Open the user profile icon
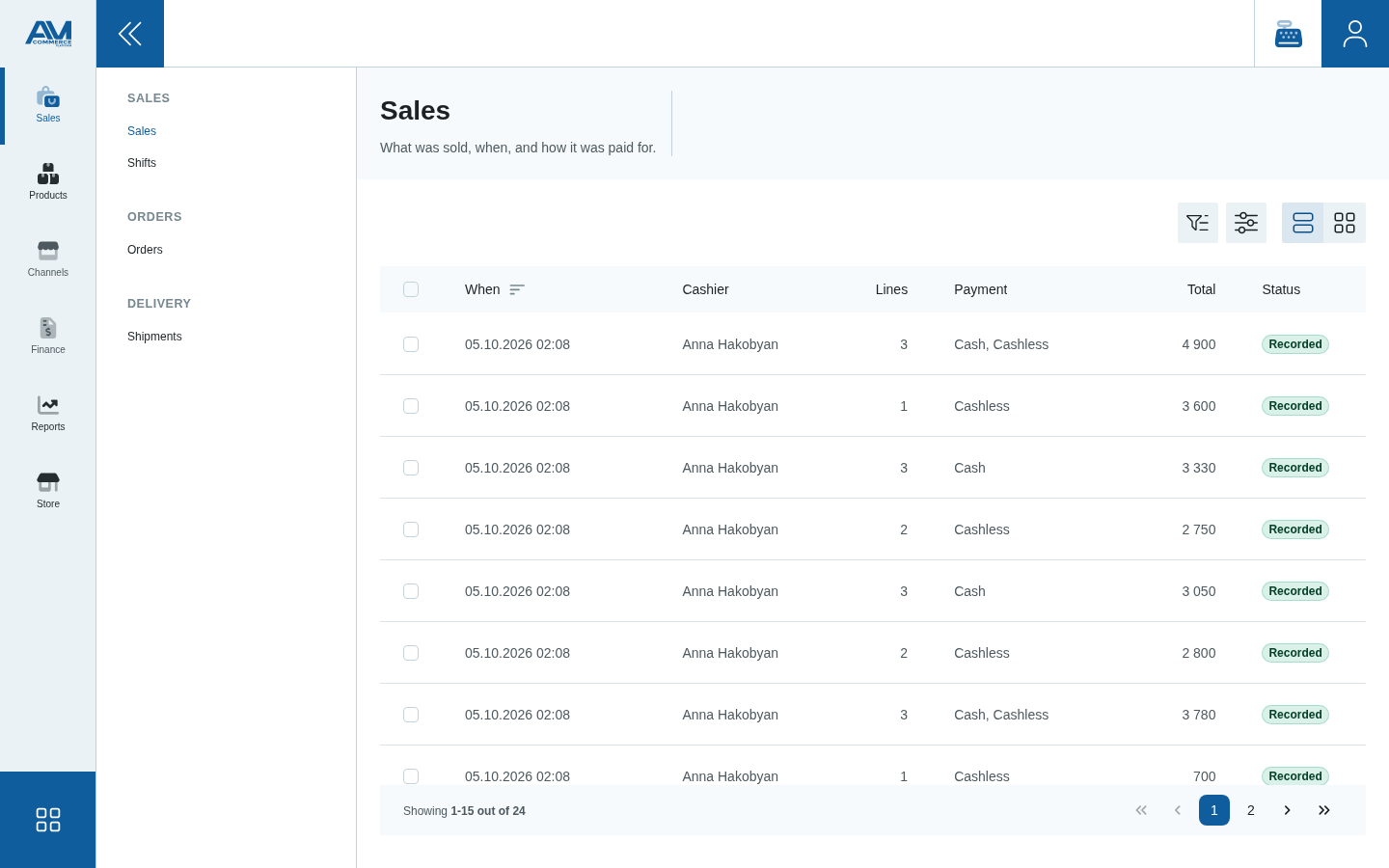 tap(1355, 34)
